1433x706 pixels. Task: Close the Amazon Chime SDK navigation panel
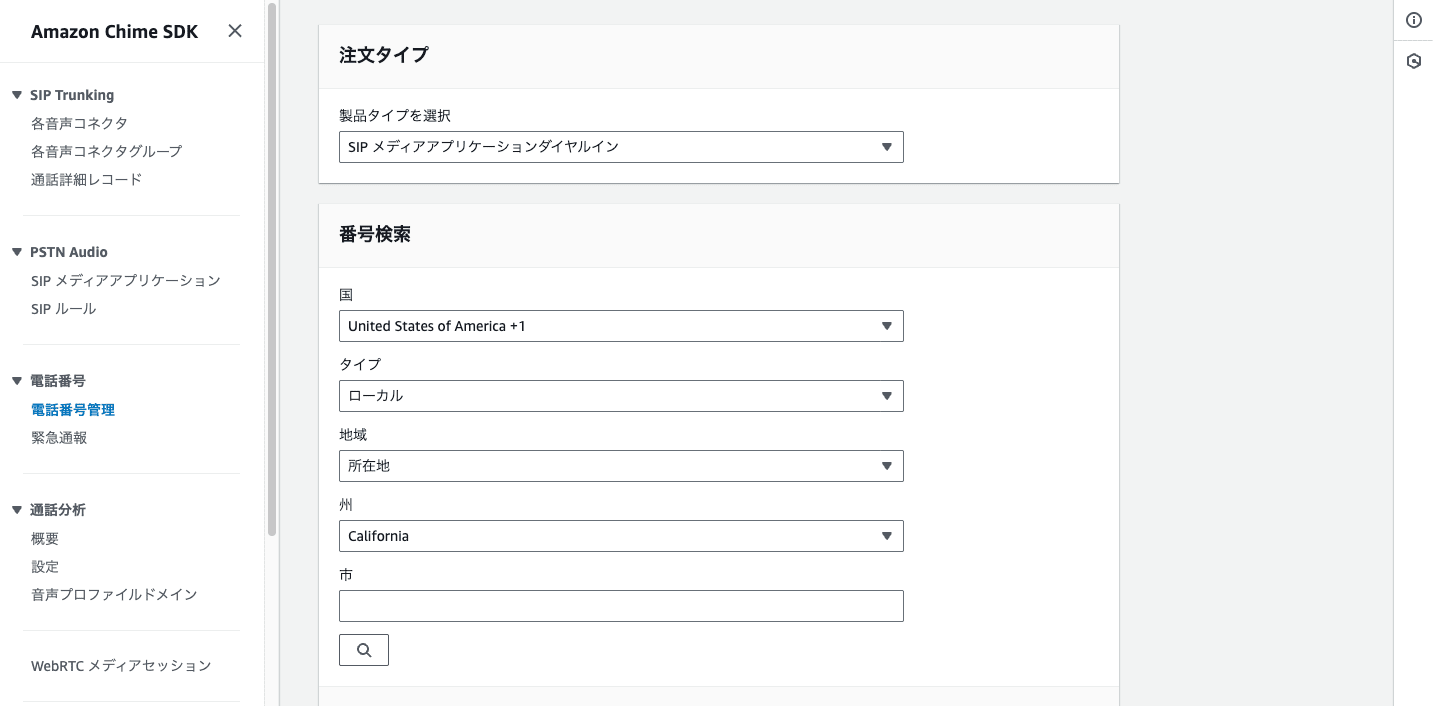[x=235, y=31]
